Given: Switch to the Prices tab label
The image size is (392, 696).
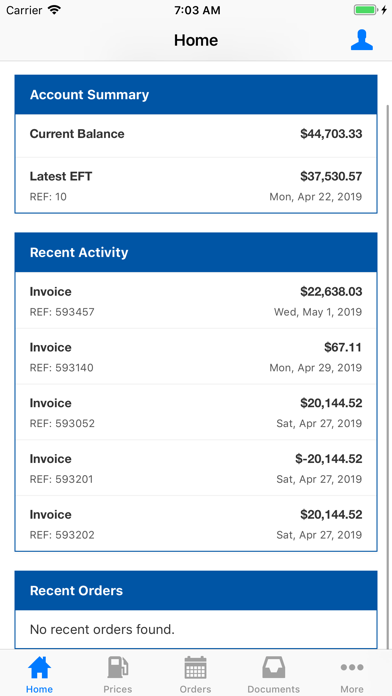Looking at the screenshot, I should tap(118, 689).
